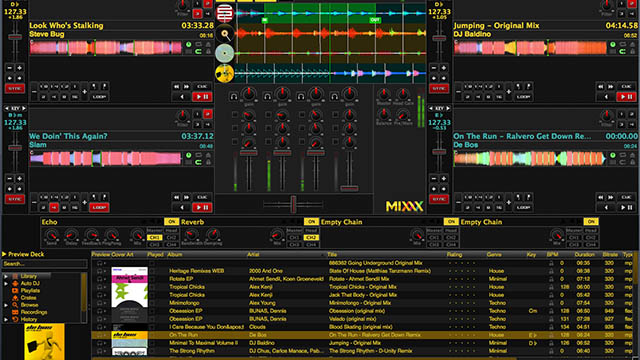Click the vinyl turntable spinny icon
This screenshot has width=640, height=360.
point(224,34)
